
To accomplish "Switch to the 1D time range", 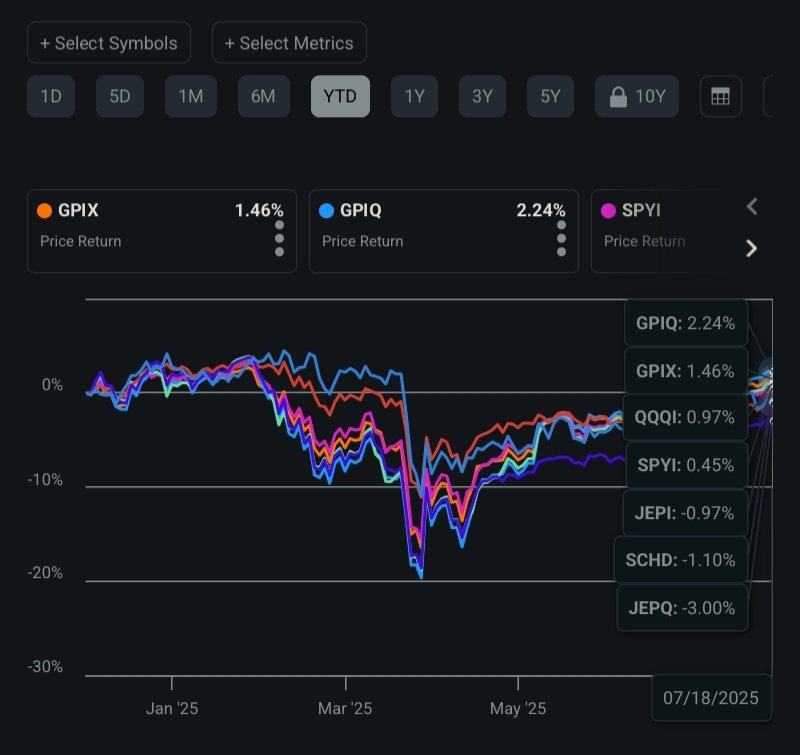I will click(51, 96).
